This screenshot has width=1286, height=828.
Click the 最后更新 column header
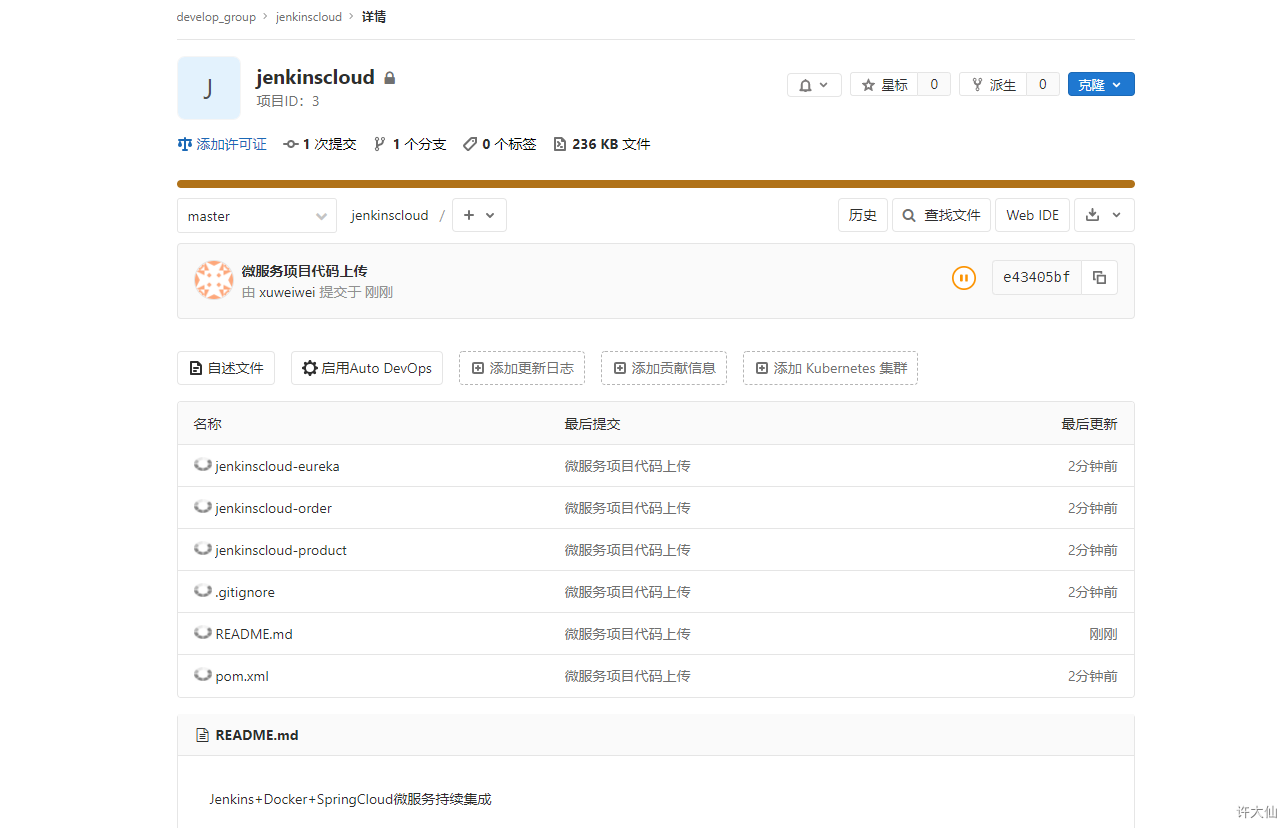tap(1089, 424)
